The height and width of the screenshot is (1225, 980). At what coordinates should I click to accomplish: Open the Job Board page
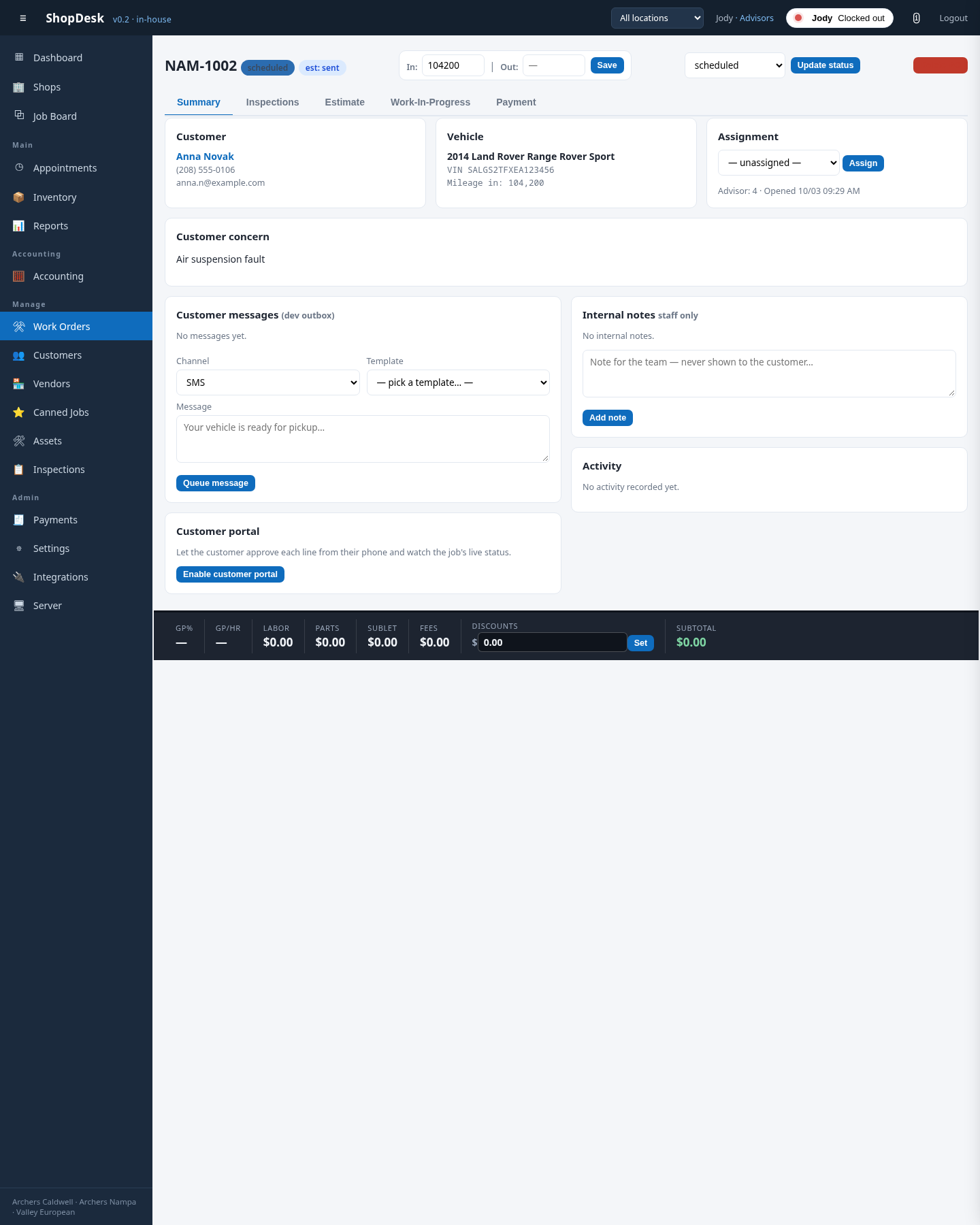[76, 116]
